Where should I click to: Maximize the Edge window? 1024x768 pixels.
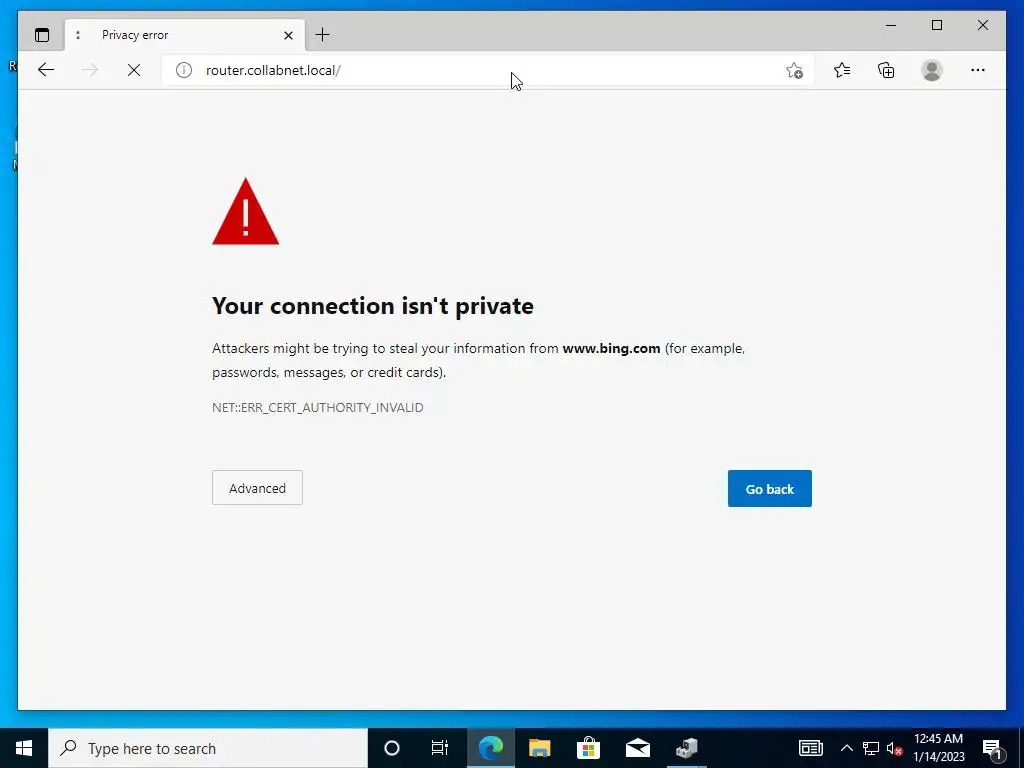click(937, 25)
